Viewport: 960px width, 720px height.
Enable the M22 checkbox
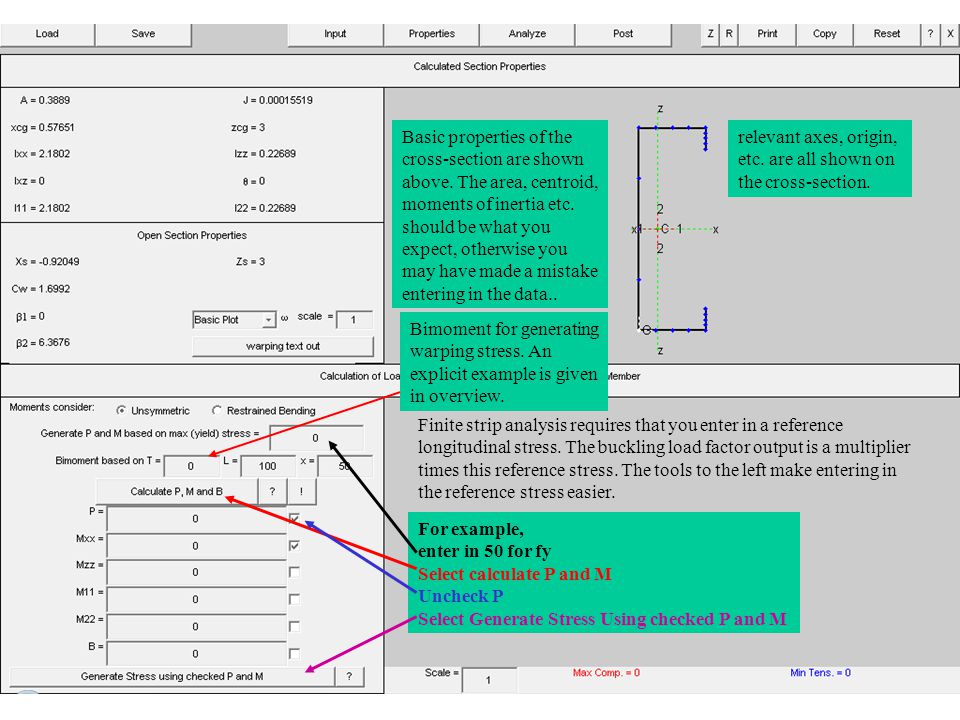click(x=294, y=626)
